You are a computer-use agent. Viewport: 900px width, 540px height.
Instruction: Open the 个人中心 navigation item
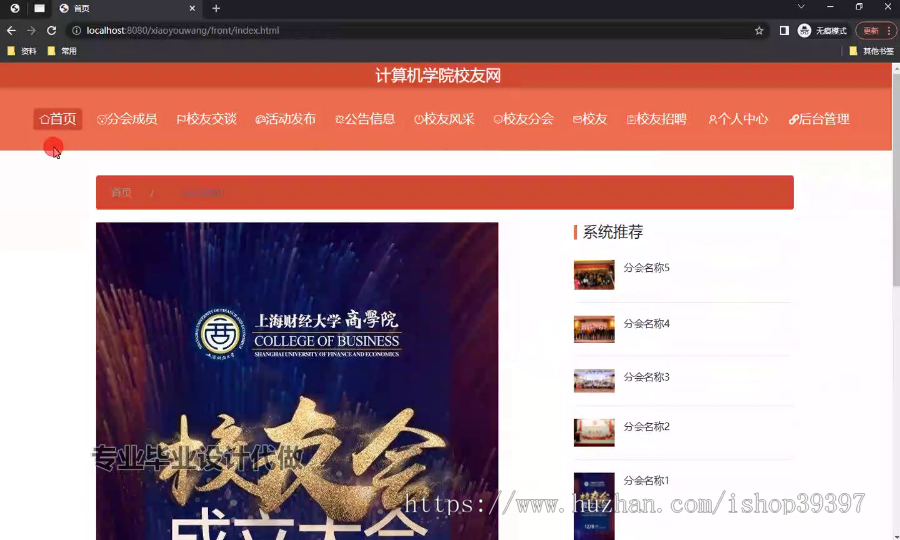pos(738,119)
